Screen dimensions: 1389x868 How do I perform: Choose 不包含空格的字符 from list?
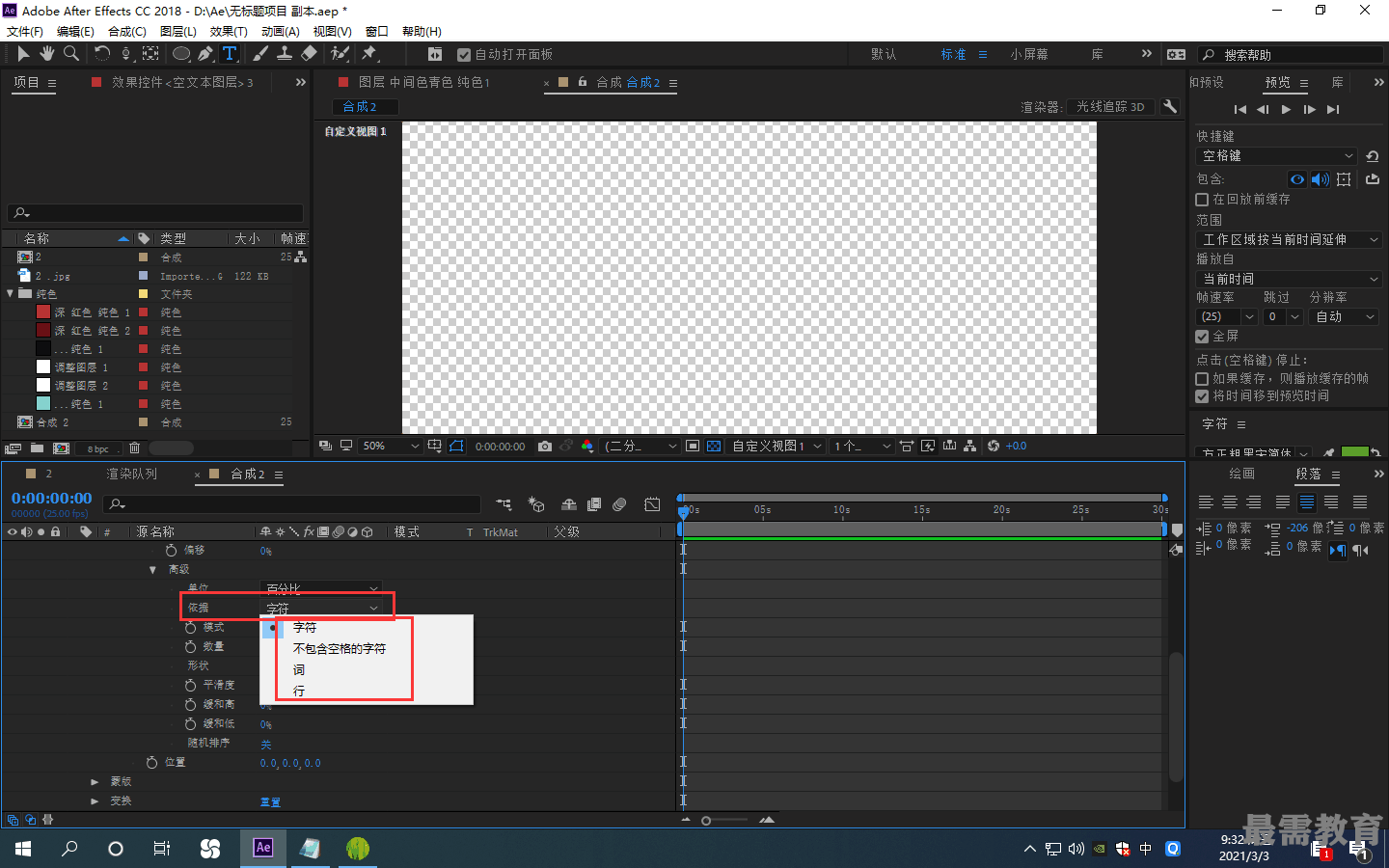click(x=340, y=649)
